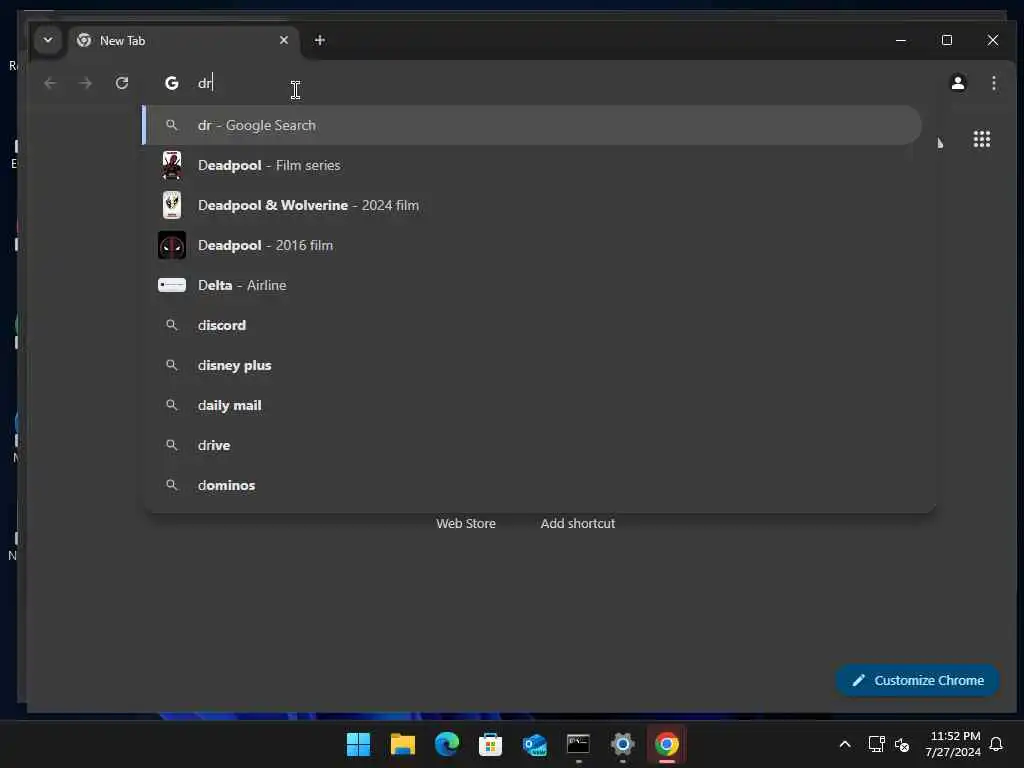
Task: Click the Add shortcut button
Action: [577, 523]
